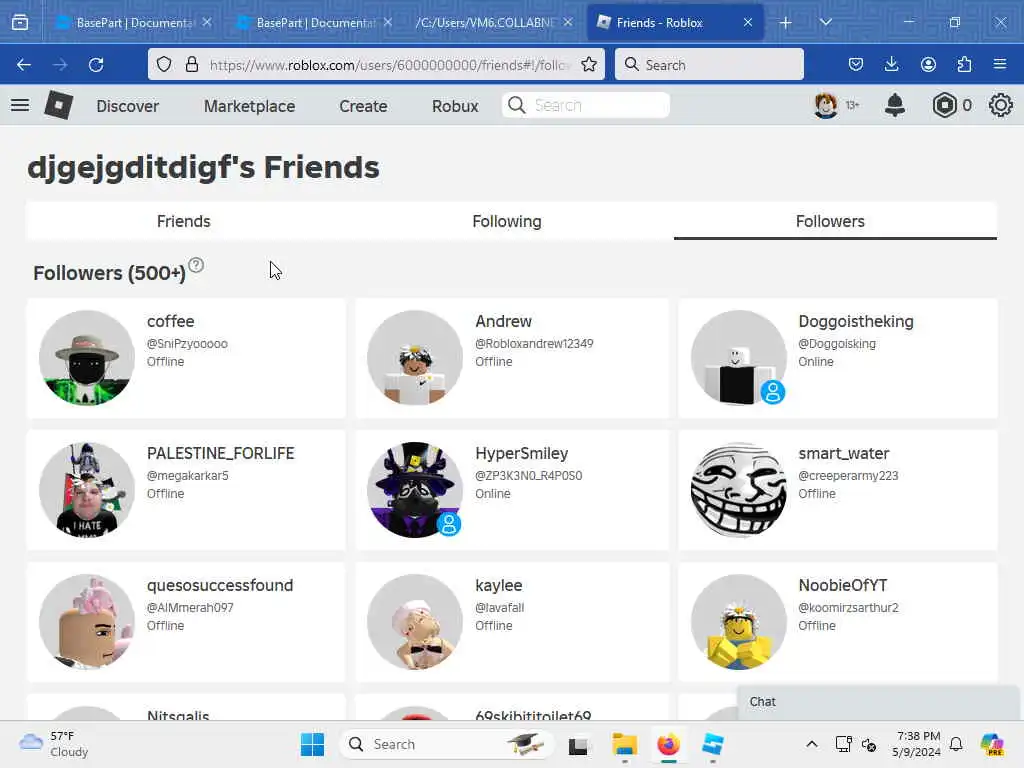Open the user avatar profile icon in navbar
The height and width of the screenshot is (768, 1024).
(x=825, y=105)
